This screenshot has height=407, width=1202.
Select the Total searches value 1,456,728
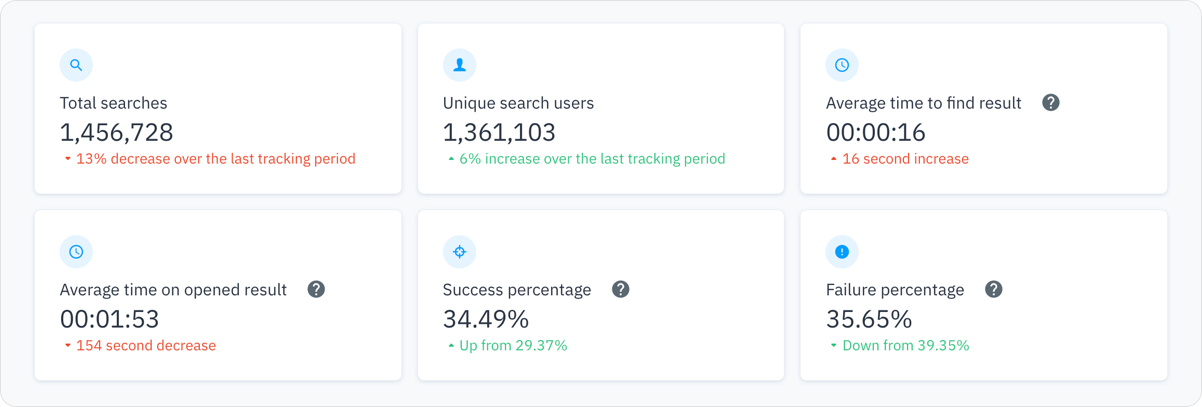point(116,132)
